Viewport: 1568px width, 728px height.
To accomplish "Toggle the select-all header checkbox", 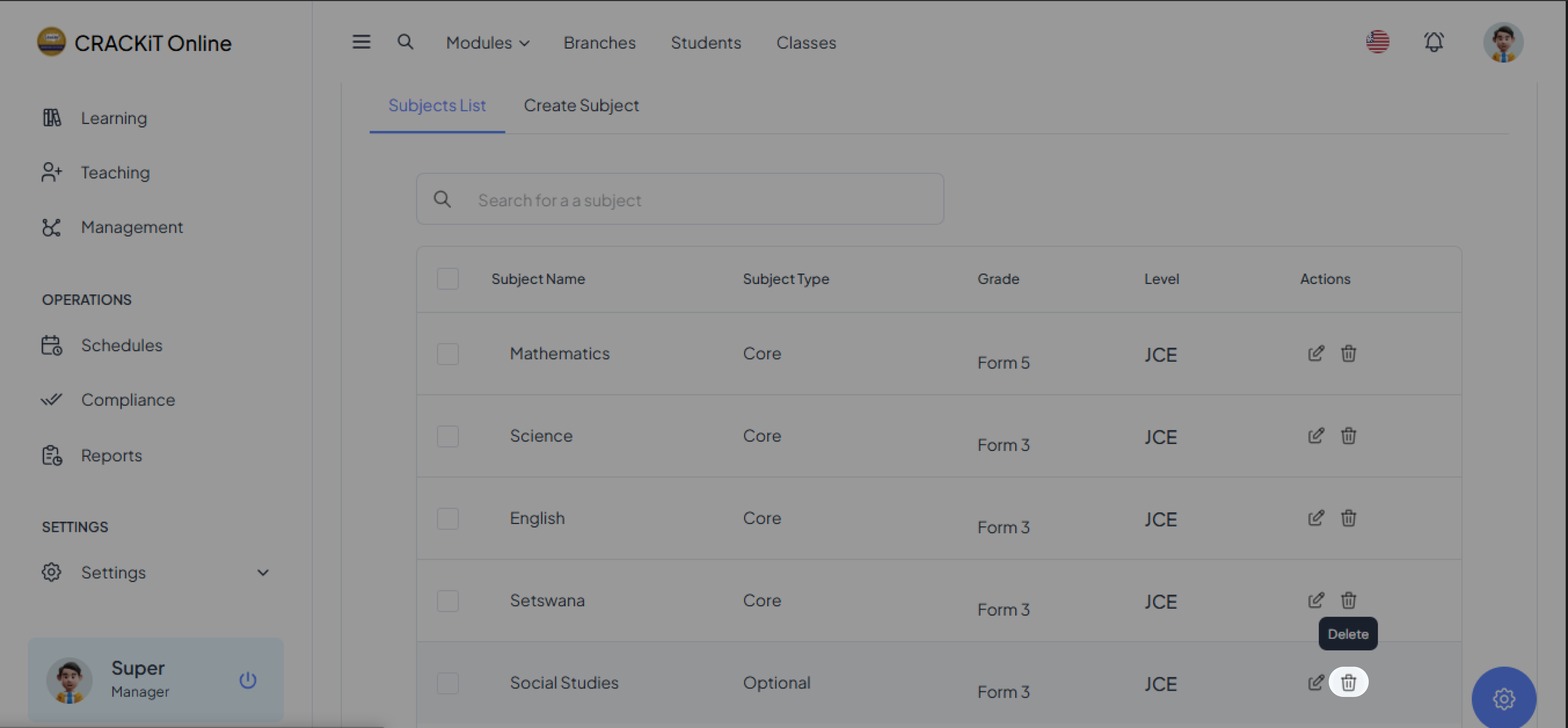I will [x=448, y=279].
